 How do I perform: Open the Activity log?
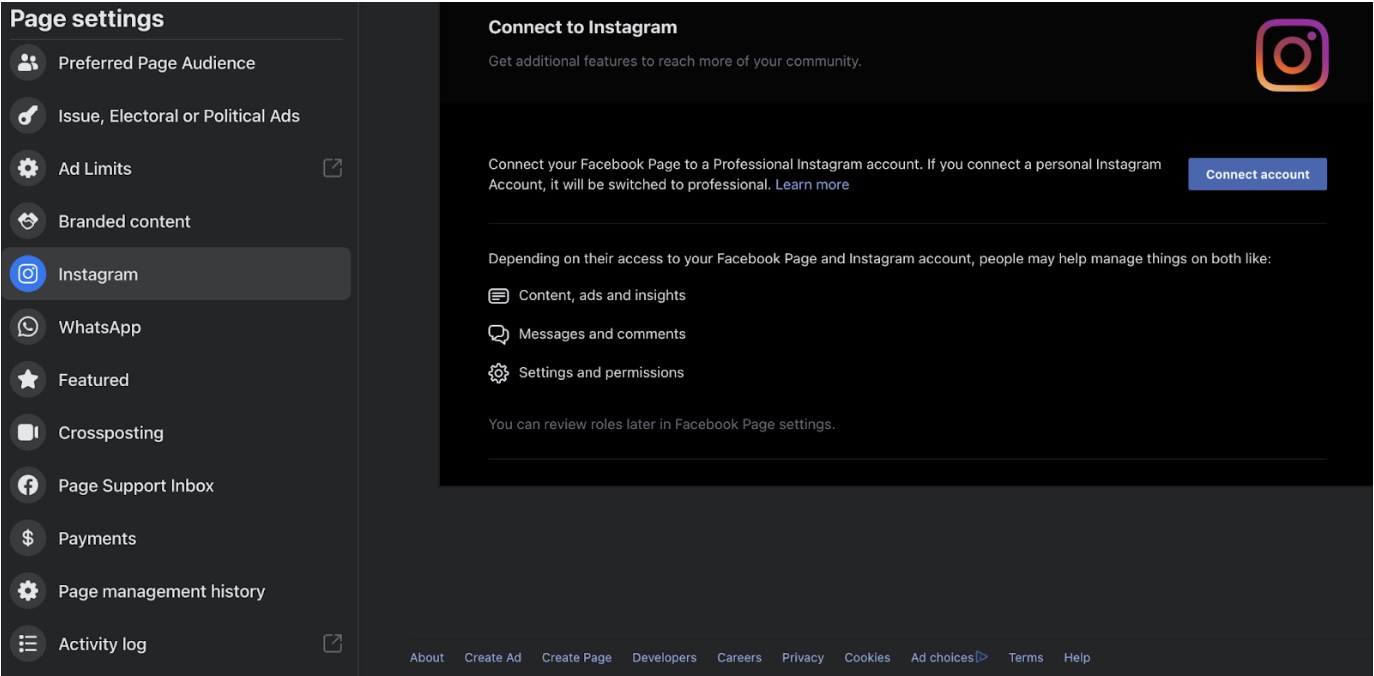click(x=176, y=644)
